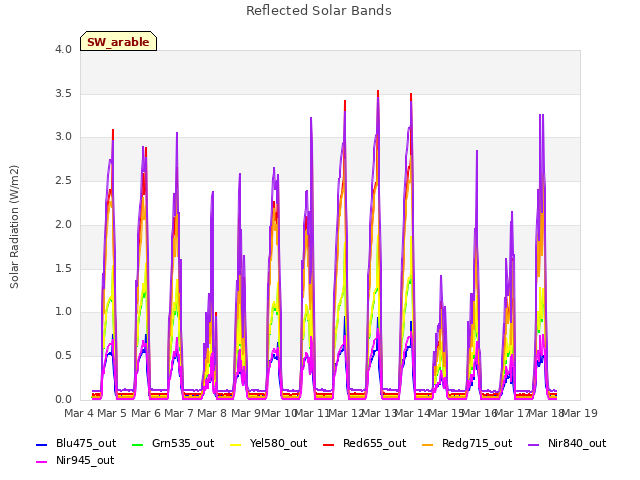Image resolution: width=640 pixels, height=480 pixels.
Task: Click the Mar 4 x-axis label
Action: (79, 413)
